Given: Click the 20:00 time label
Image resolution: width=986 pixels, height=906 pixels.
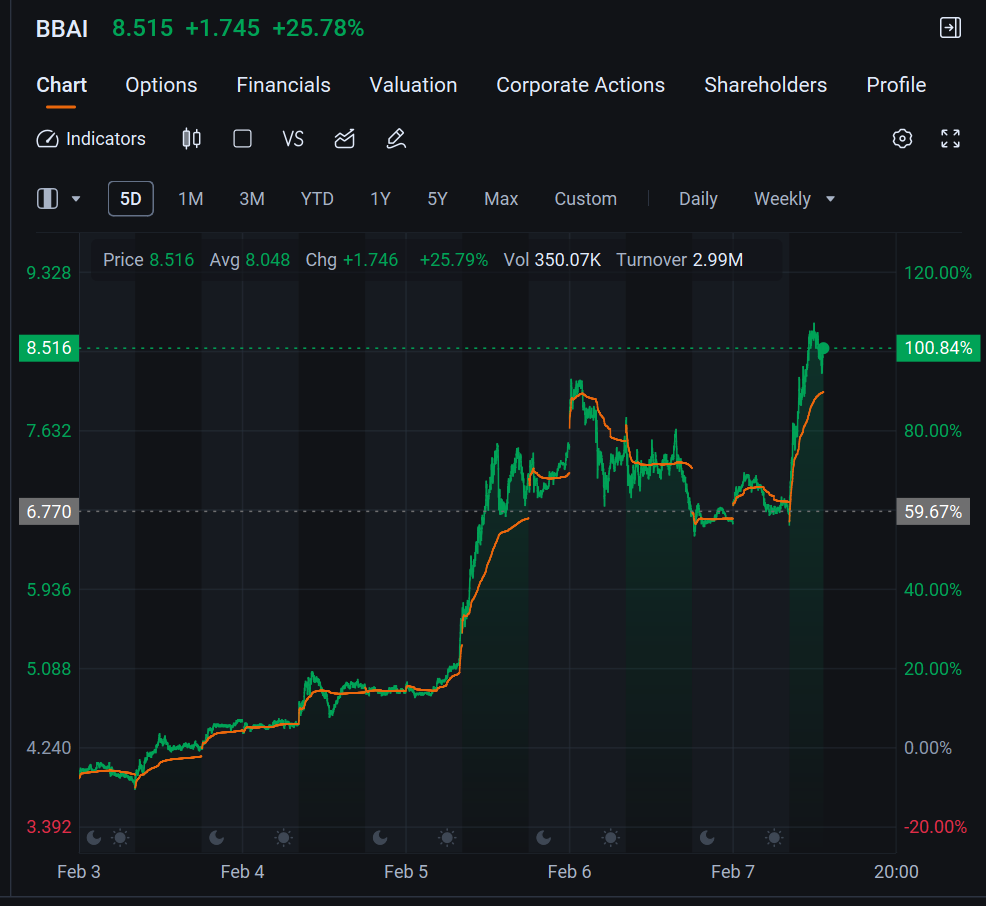Looking at the screenshot, I should [x=896, y=872].
